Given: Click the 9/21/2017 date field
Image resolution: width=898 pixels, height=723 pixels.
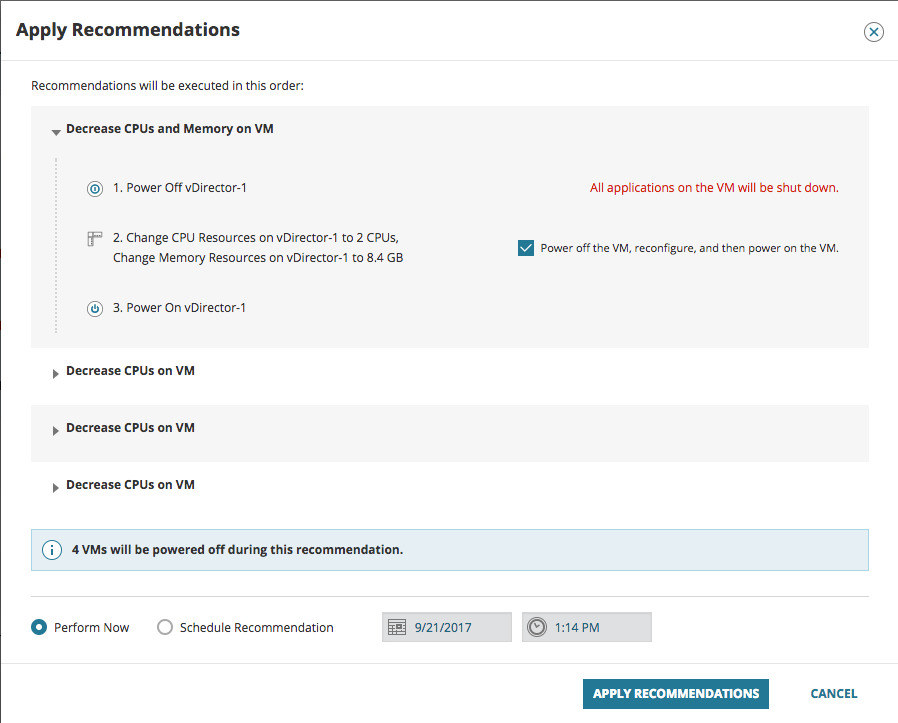Looking at the screenshot, I should [458, 628].
